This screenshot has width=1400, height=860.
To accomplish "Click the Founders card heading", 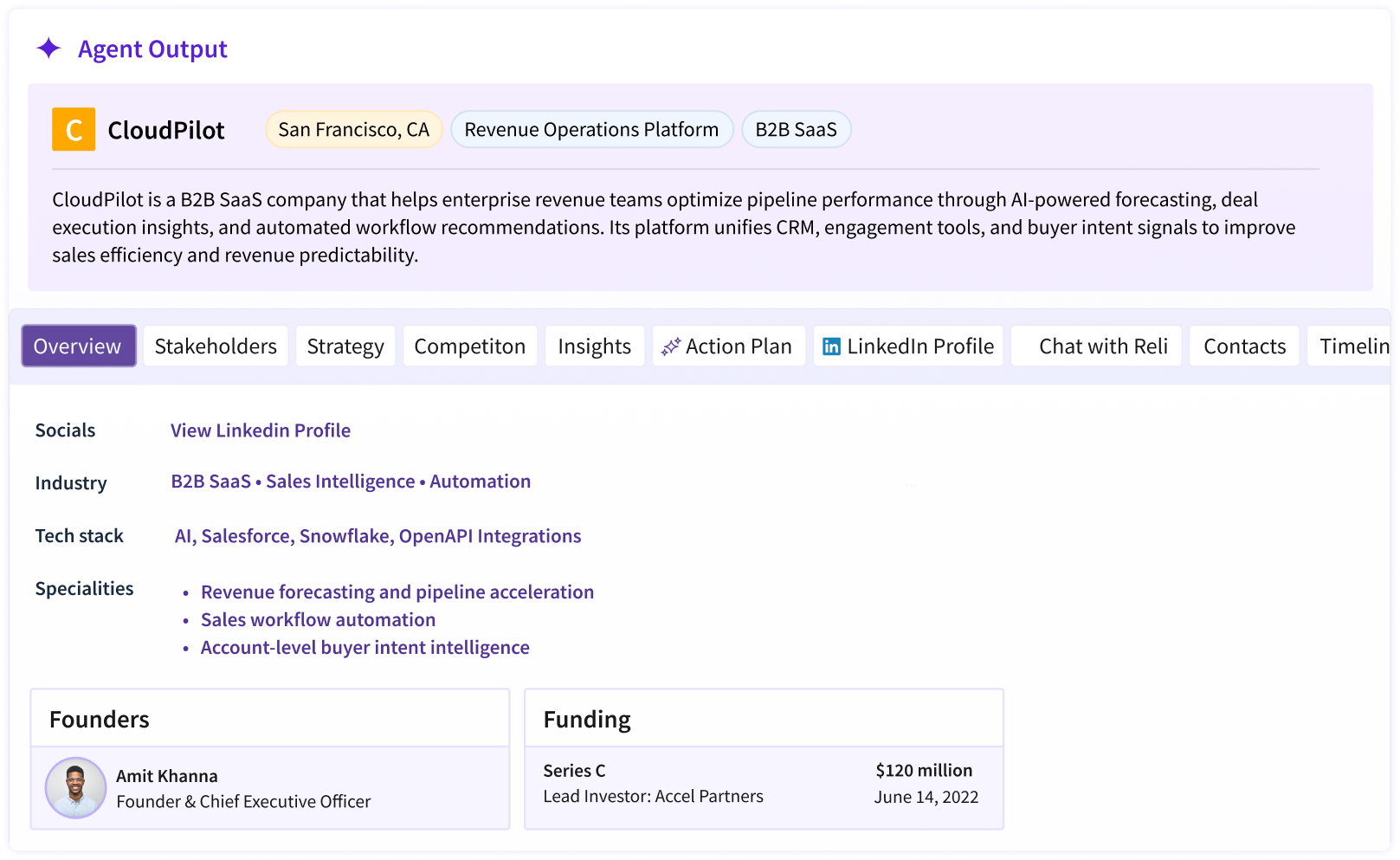I will (x=100, y=720).
